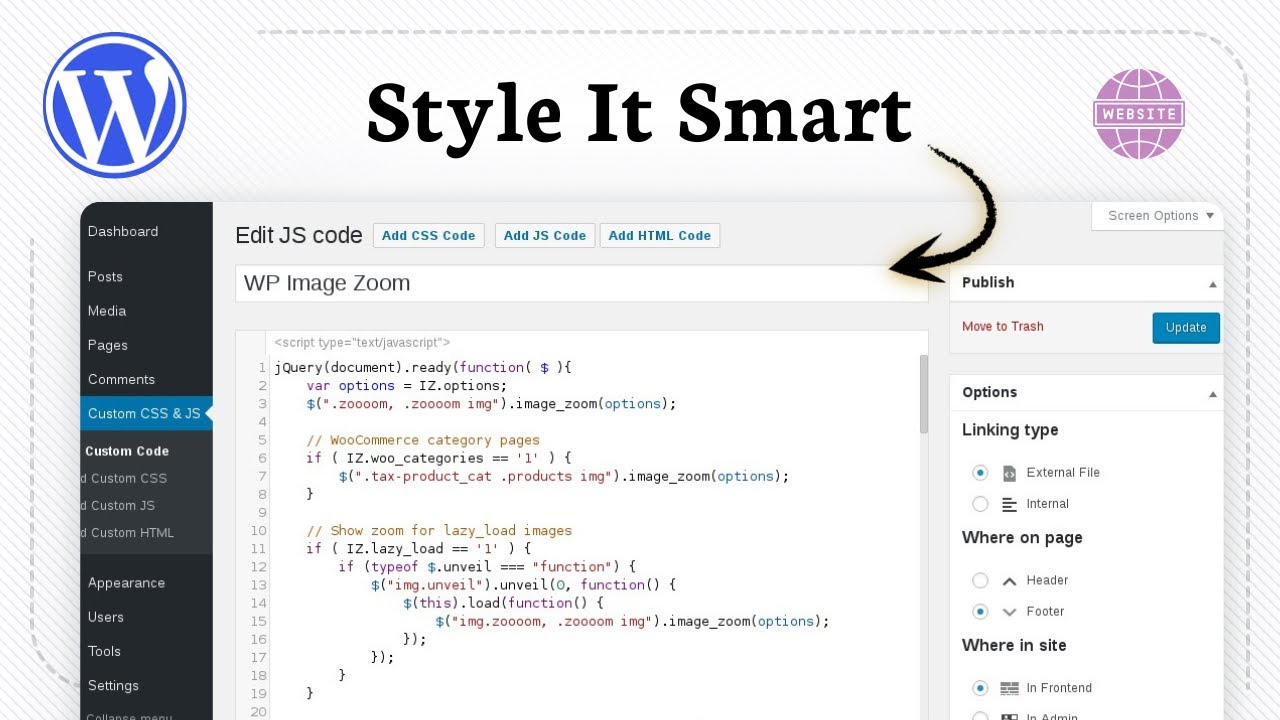Select External File linking type radio
Image resolution: width=1280 pixels, height=720 pixels.
(980, 473)
